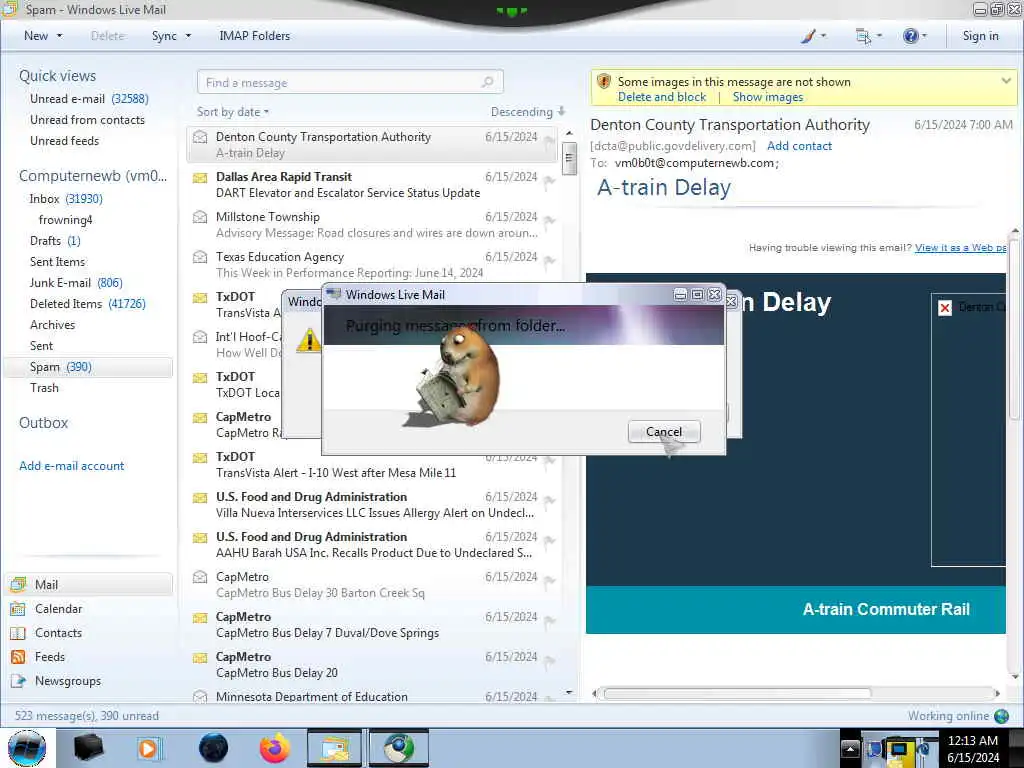The width and height of the screenshot is (1024, 768).
Task: Click unread envelope icon for Villa Nueva message
Action: click(x=200, y=498)
